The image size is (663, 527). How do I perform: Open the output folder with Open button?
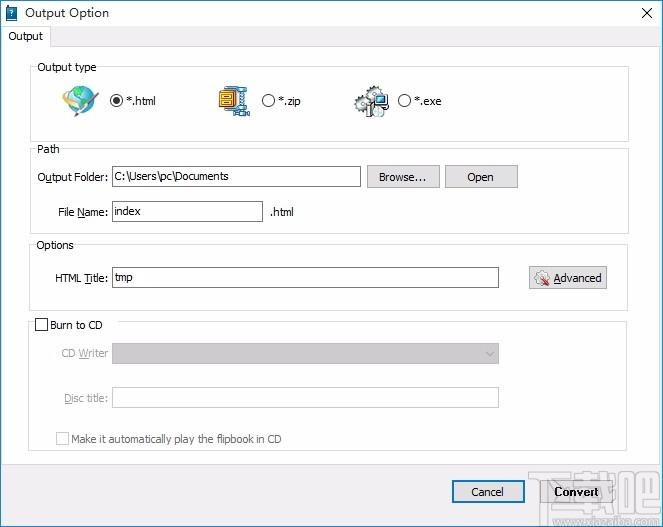(x=481, y=177)
